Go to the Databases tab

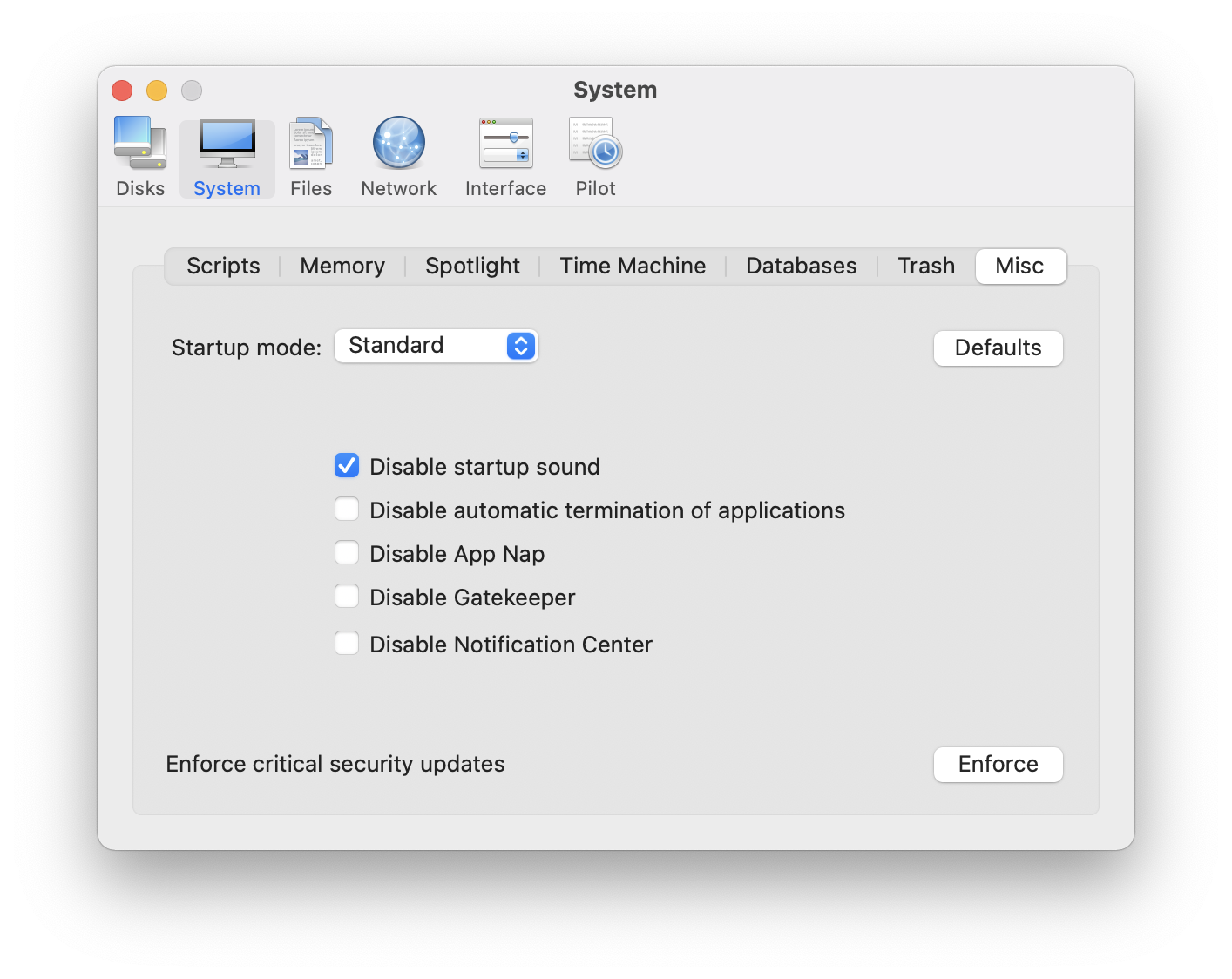pyautogui.click(x=802, y=267)
